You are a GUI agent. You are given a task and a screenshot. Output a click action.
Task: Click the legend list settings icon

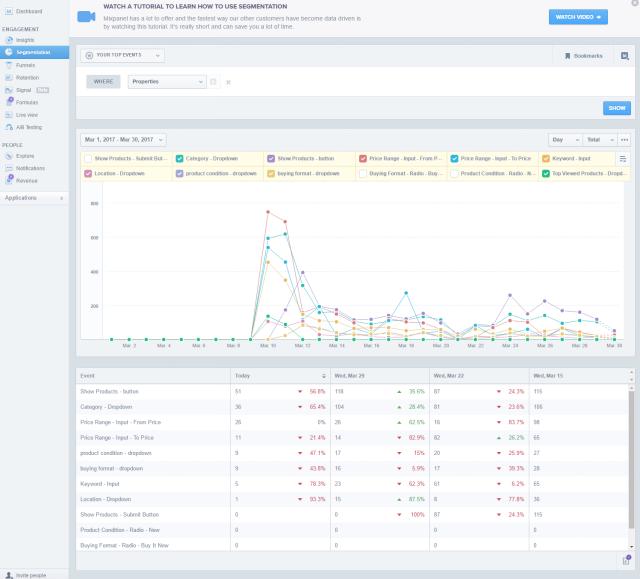pos(623,159)
